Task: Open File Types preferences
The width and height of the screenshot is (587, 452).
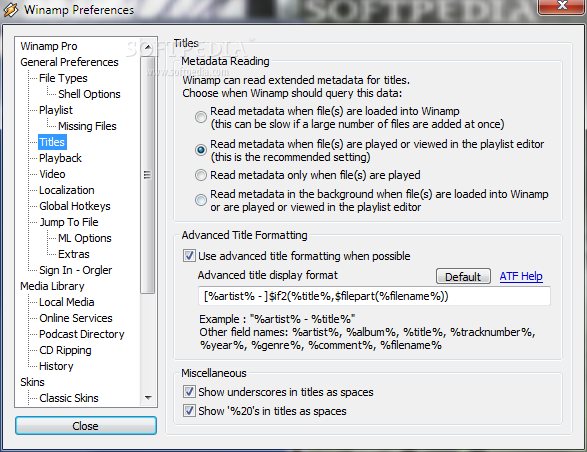Action: 63,78
